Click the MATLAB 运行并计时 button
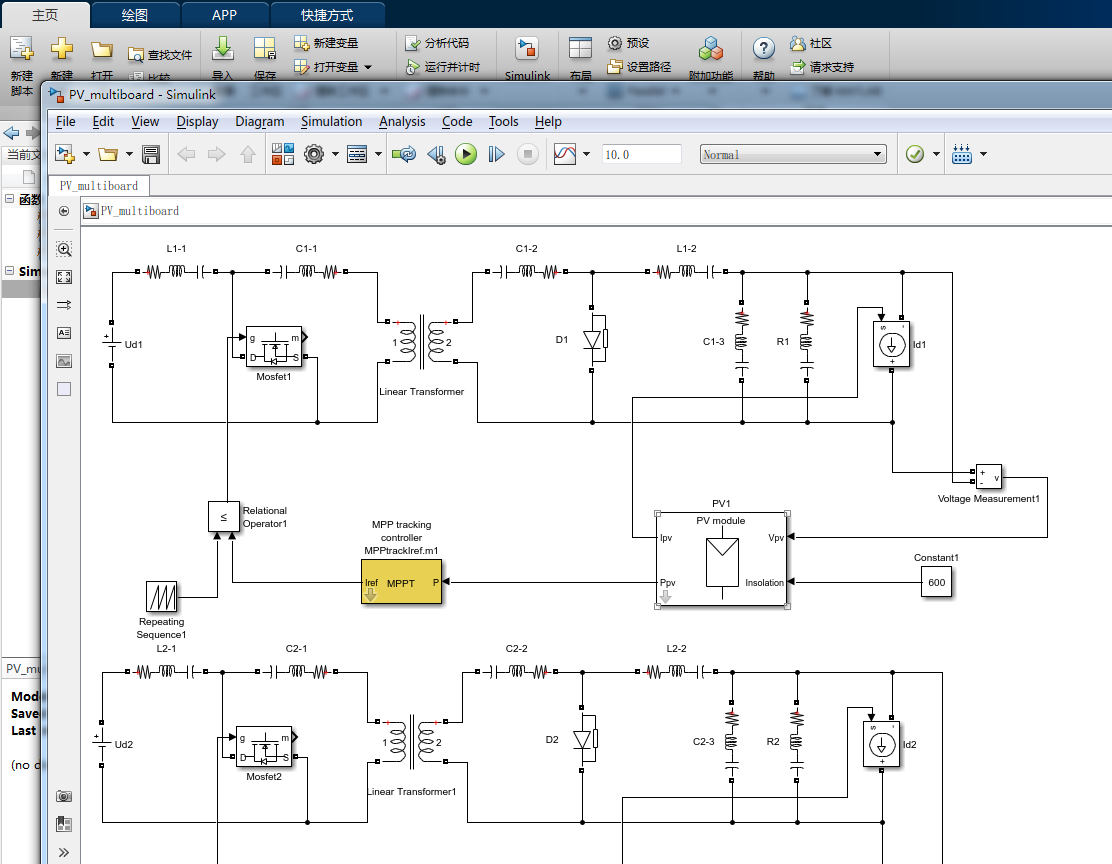This screenshot has width=1112, height=864. [443, 67]
